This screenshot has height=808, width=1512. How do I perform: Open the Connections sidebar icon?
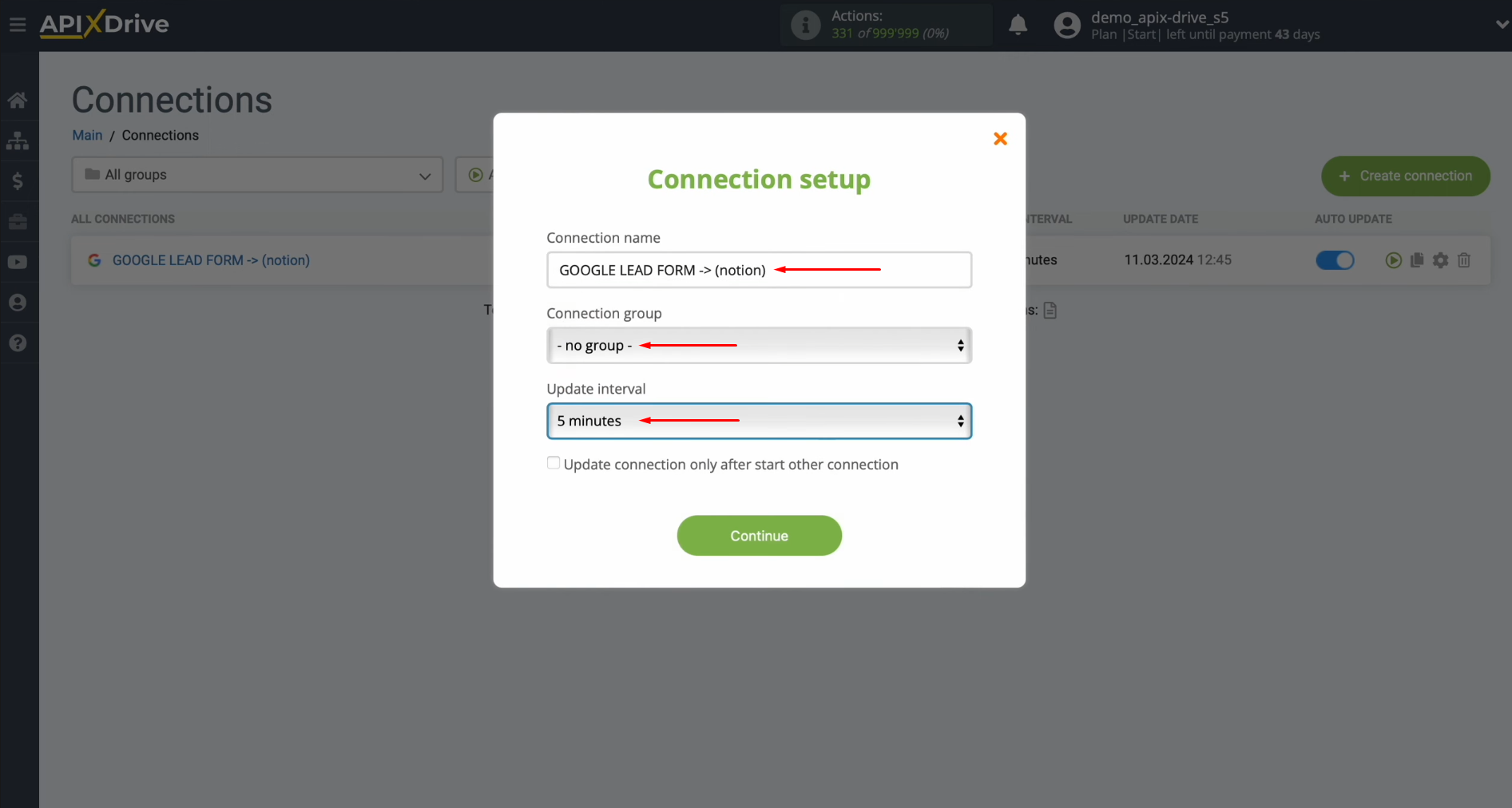[x=18, y=141]
